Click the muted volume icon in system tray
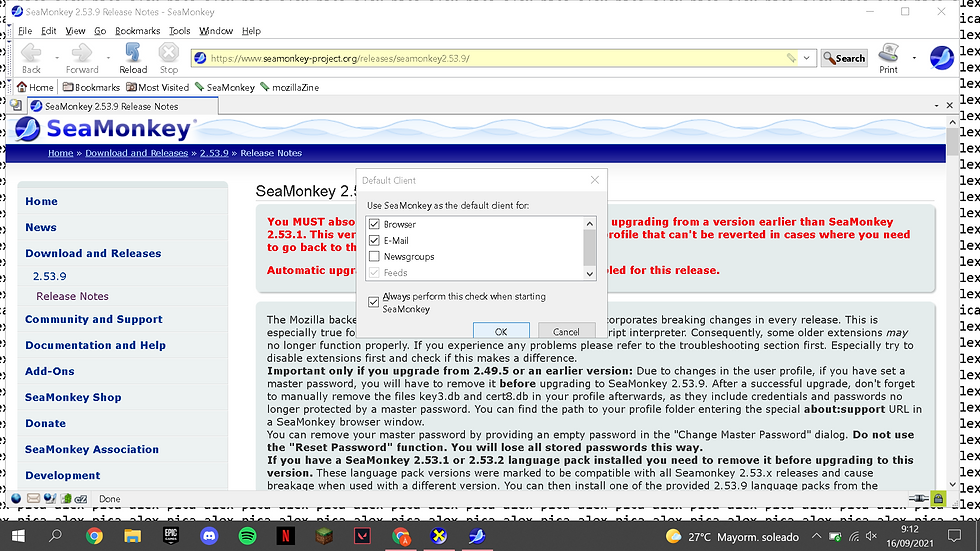 (871, 537)
